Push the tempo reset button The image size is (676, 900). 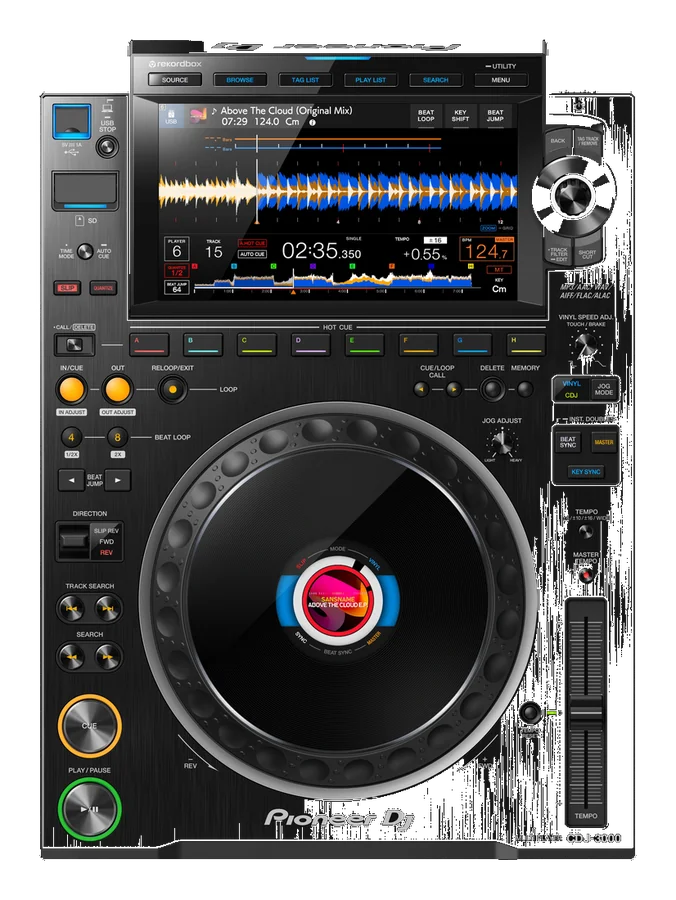tap(530, 713)
